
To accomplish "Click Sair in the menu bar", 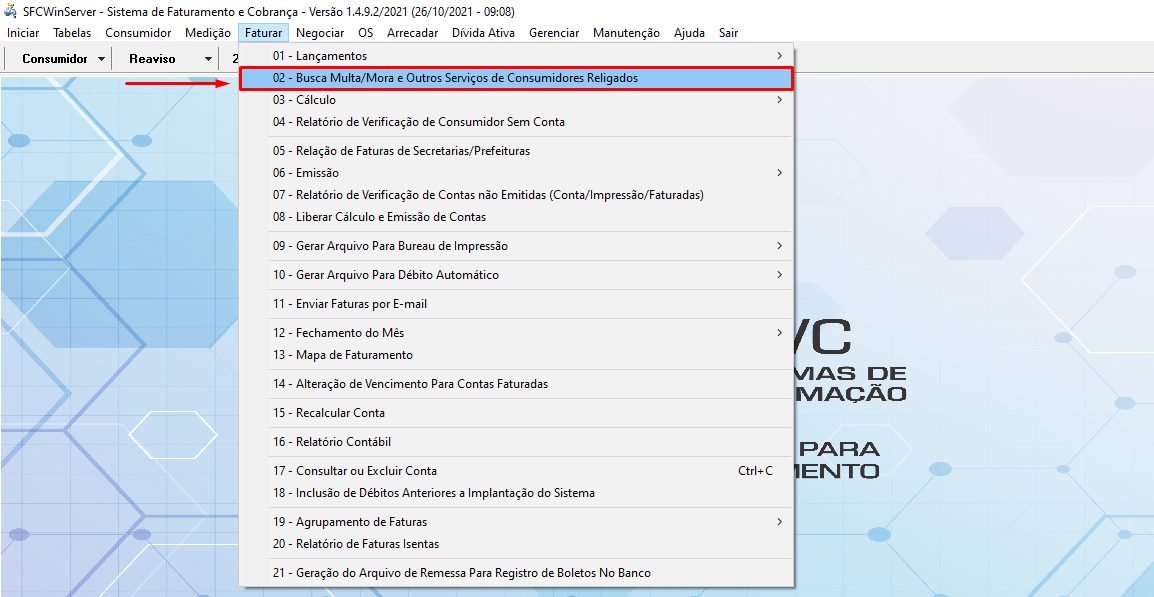I will pos(728,33).
